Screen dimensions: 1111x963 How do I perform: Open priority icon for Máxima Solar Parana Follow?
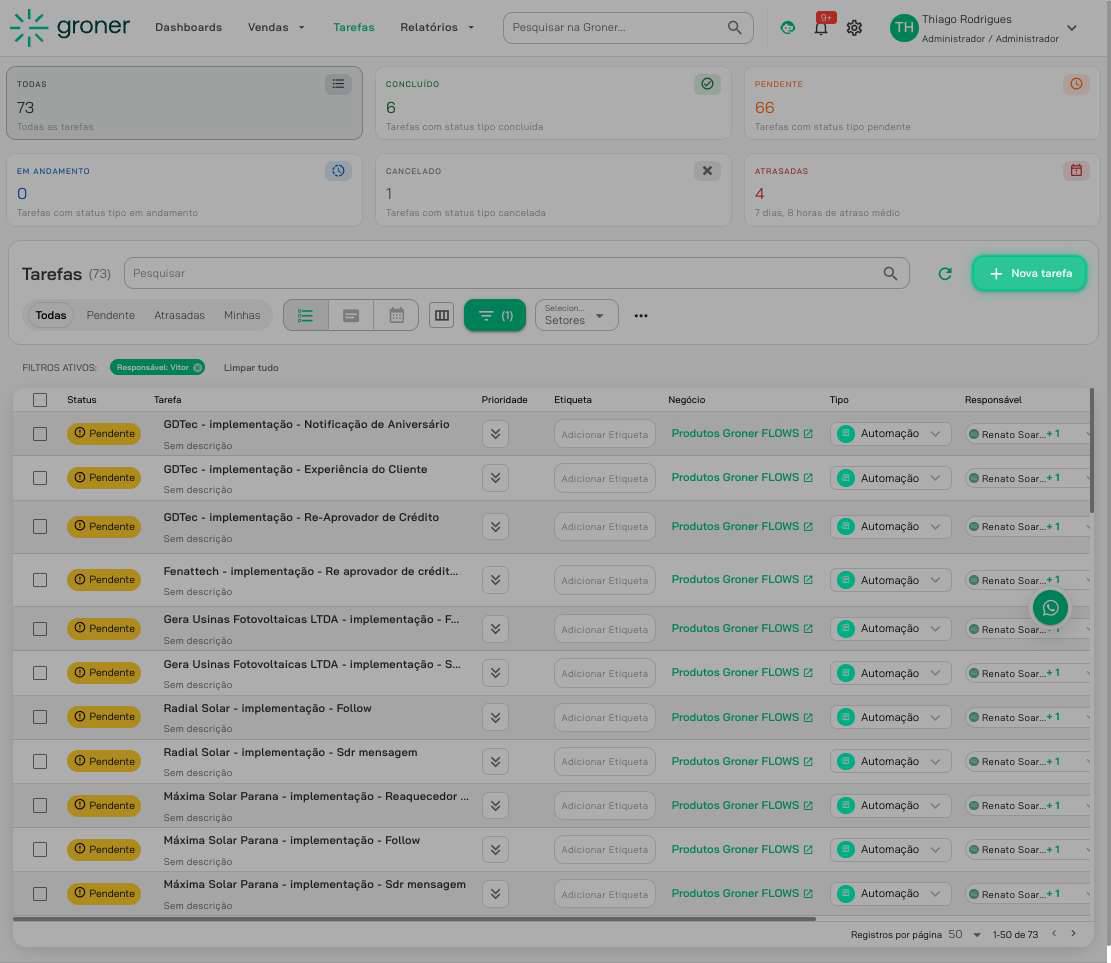click(x=495, y=850)
